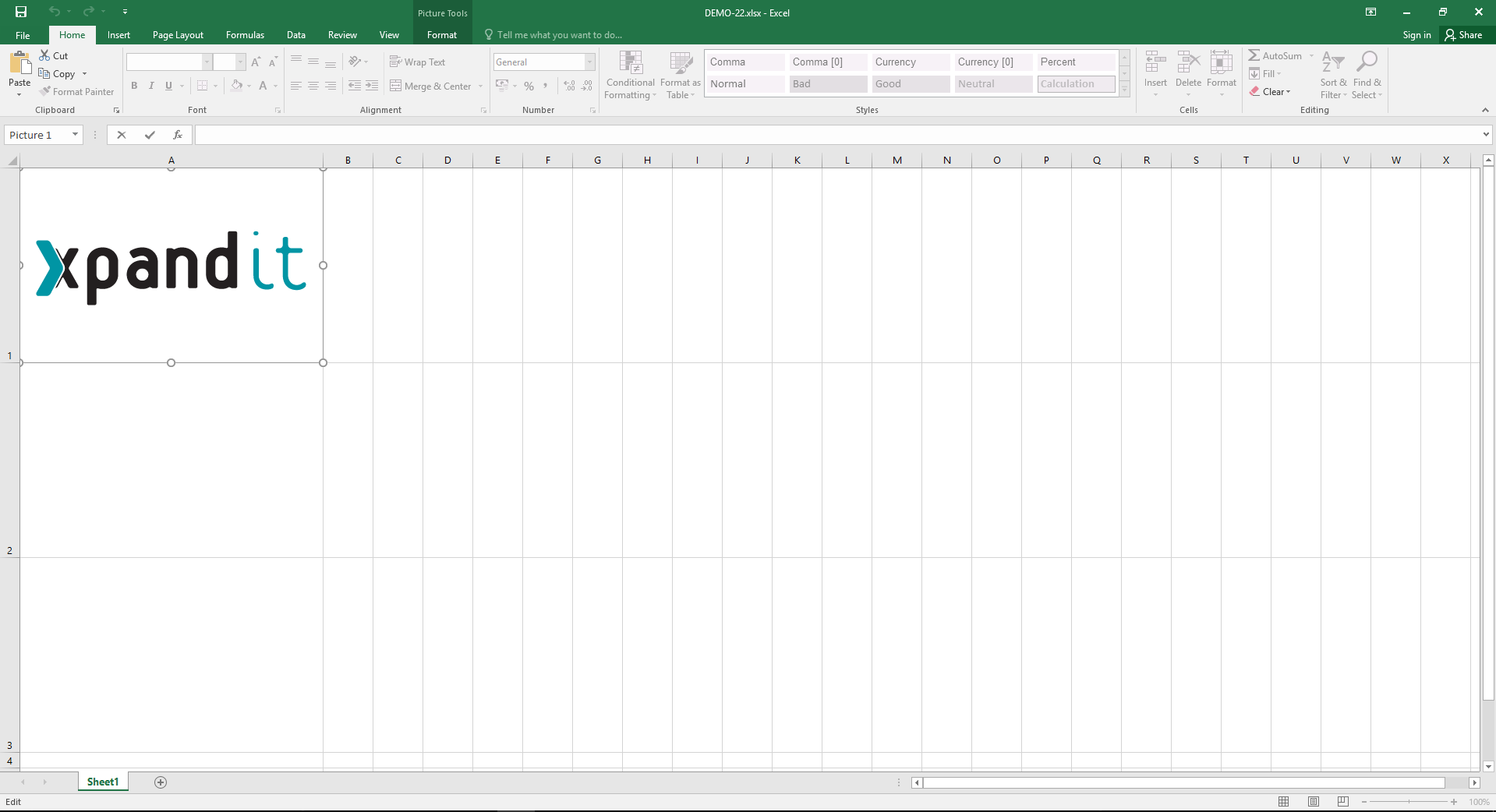Click the Save icon in title bar
Viewport: 1496px width, 812px height.
pos(21,12)
